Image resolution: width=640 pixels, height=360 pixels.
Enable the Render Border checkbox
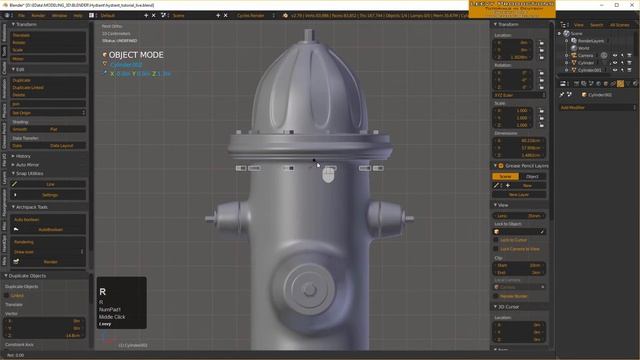(496, 296)
